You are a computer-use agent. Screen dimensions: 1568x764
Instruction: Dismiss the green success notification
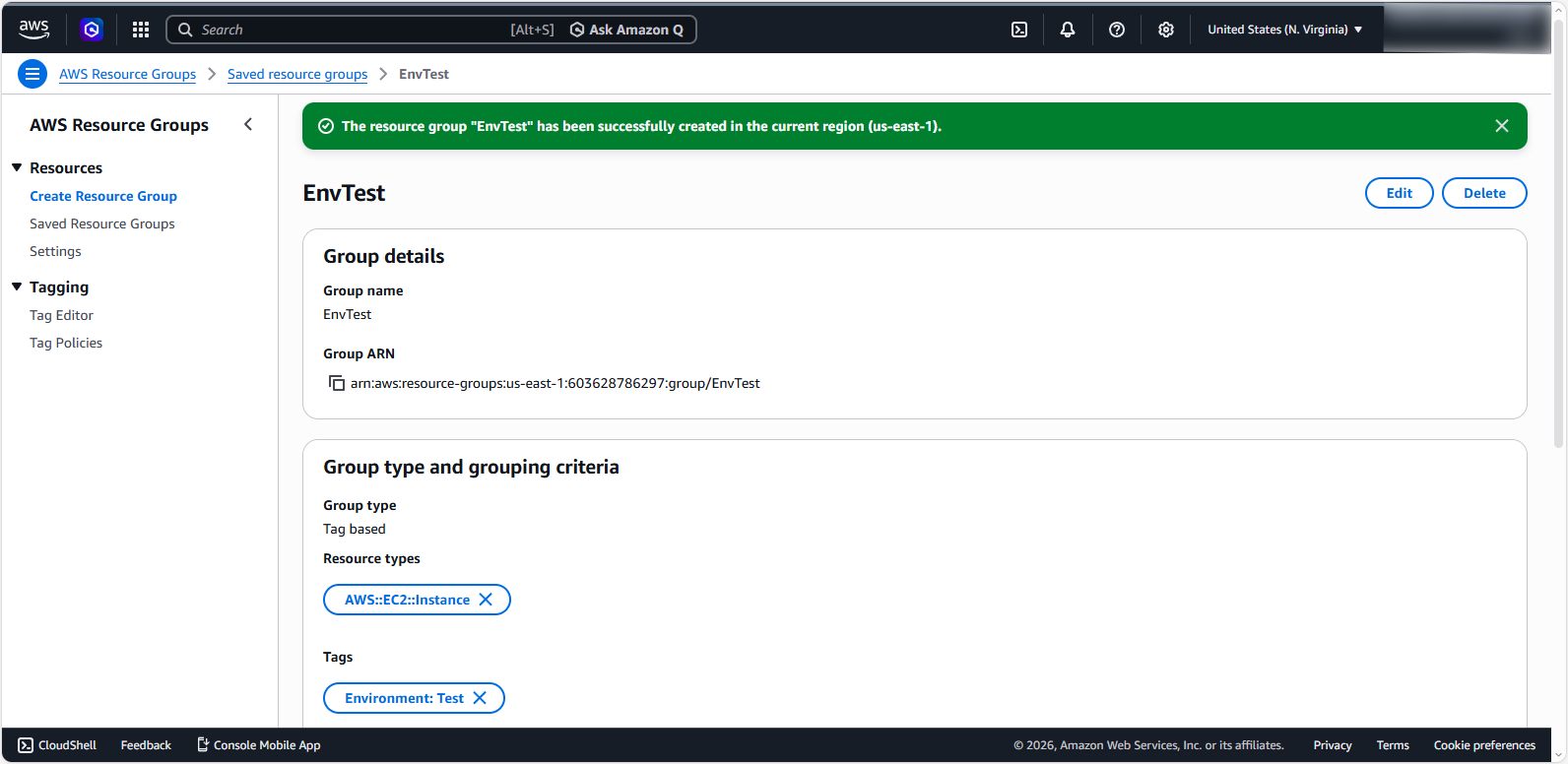pyautogui.click(x=1502, y=126)
